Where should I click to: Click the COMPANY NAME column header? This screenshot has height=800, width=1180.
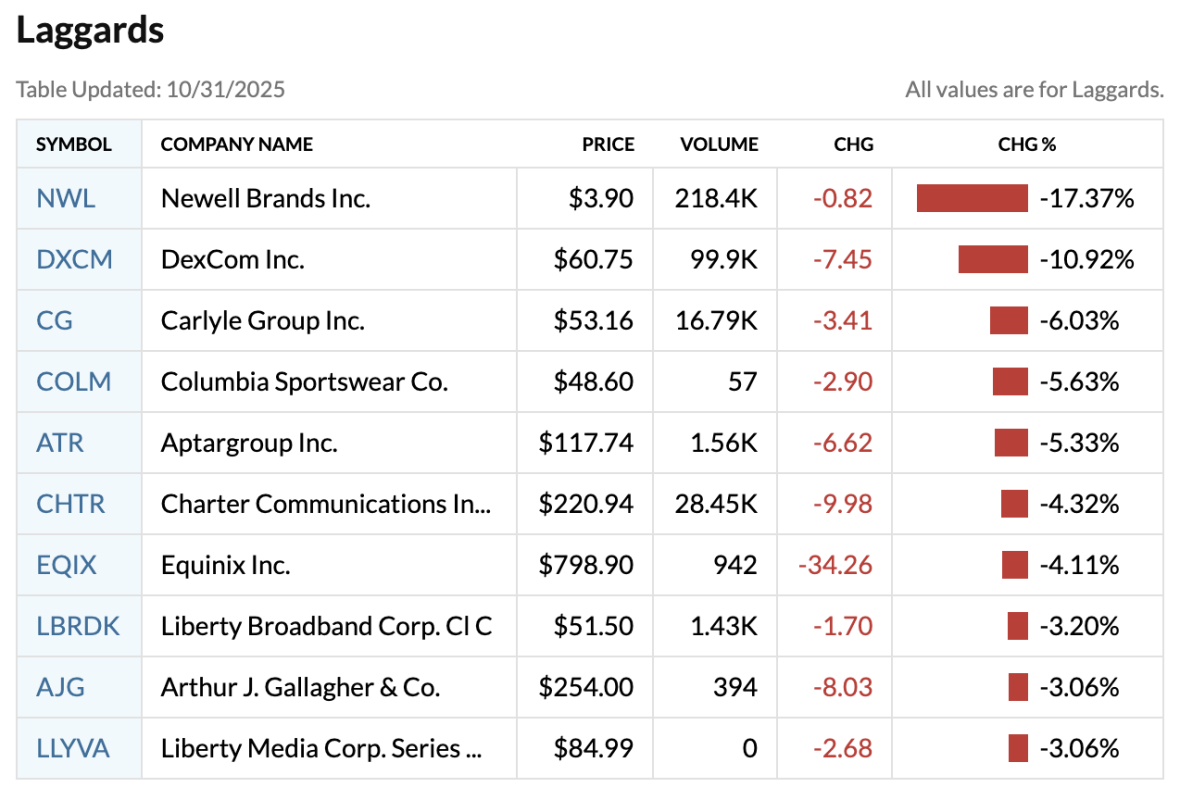tap(237, 144)
